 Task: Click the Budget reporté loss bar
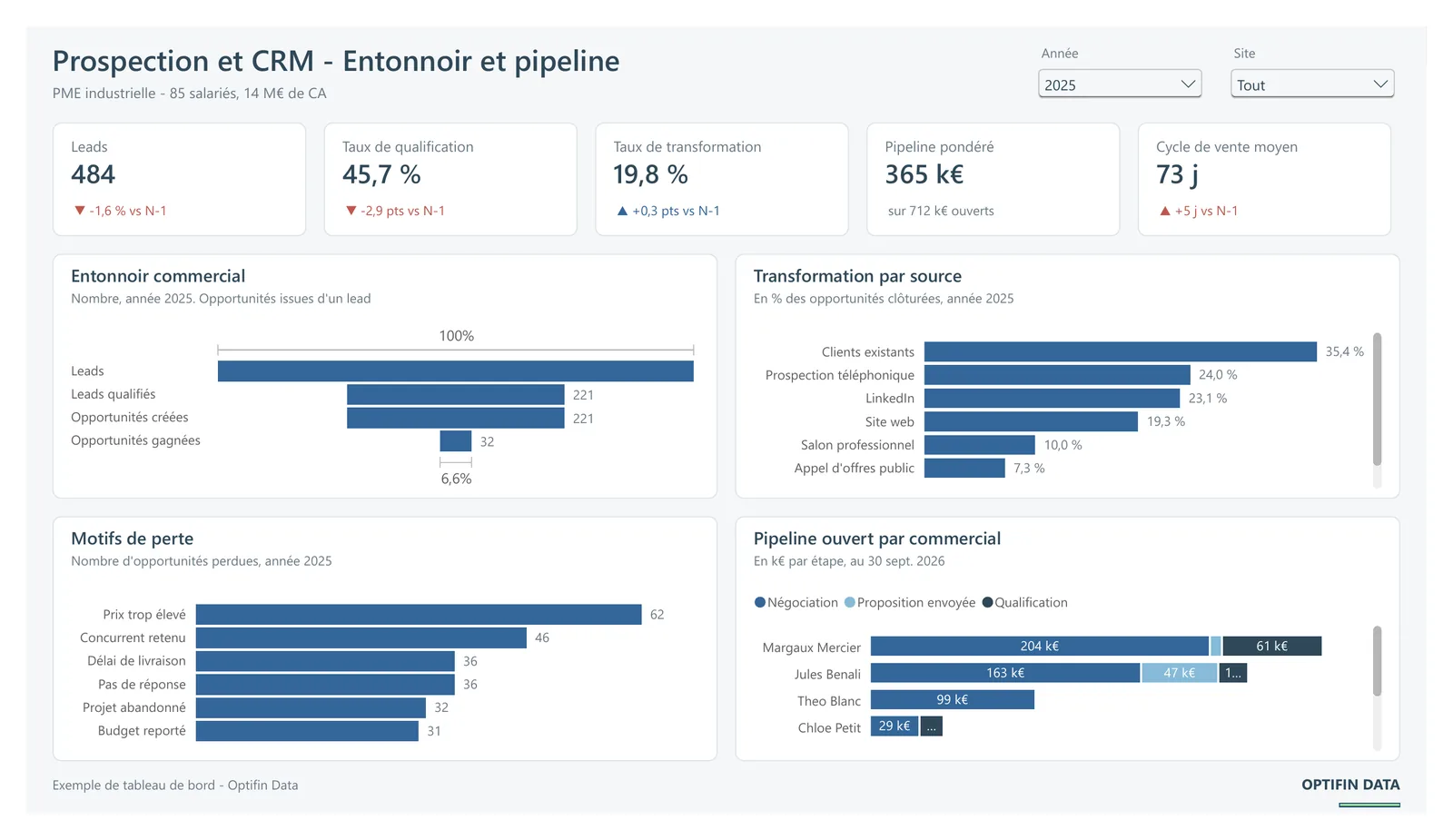(307, 731)
